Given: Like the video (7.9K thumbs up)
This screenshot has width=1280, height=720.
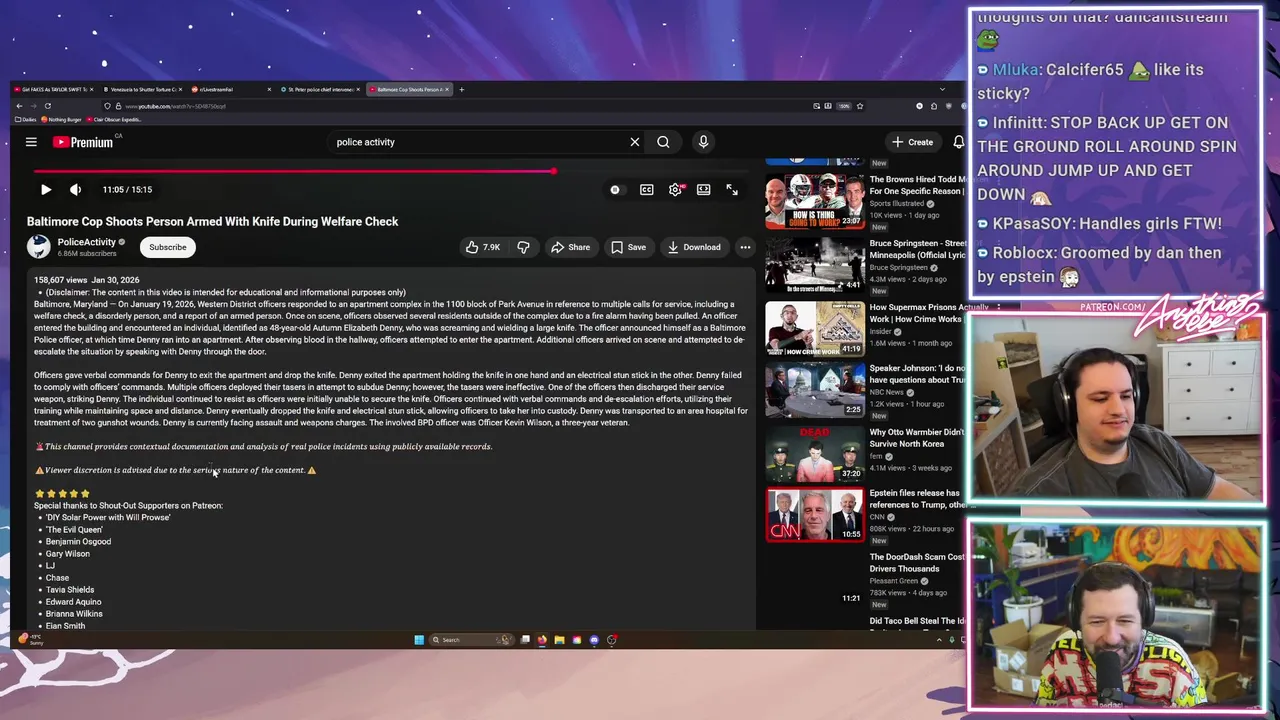Looking at the screenshot, I should point(483,247).
